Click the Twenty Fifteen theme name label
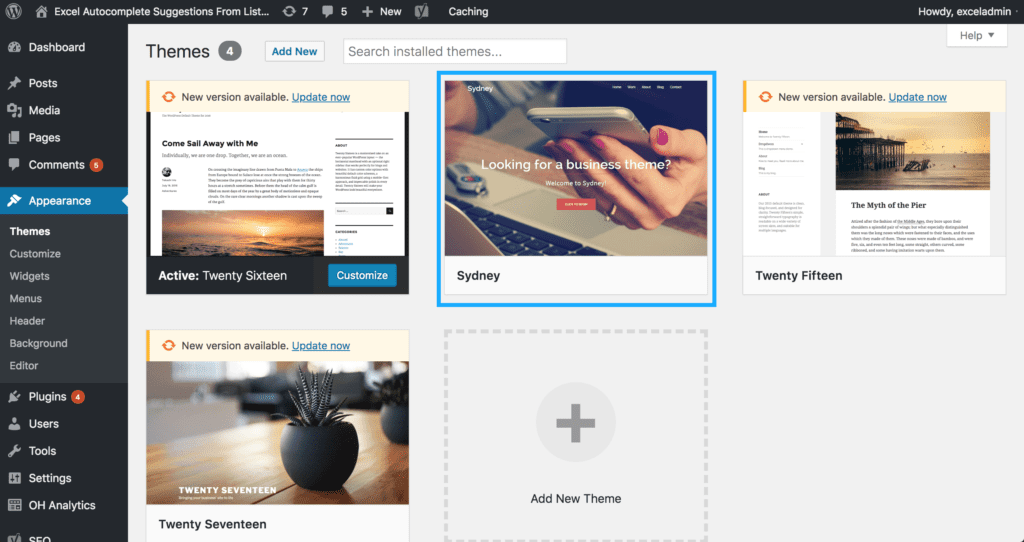1024x542 pixels. 799,276
